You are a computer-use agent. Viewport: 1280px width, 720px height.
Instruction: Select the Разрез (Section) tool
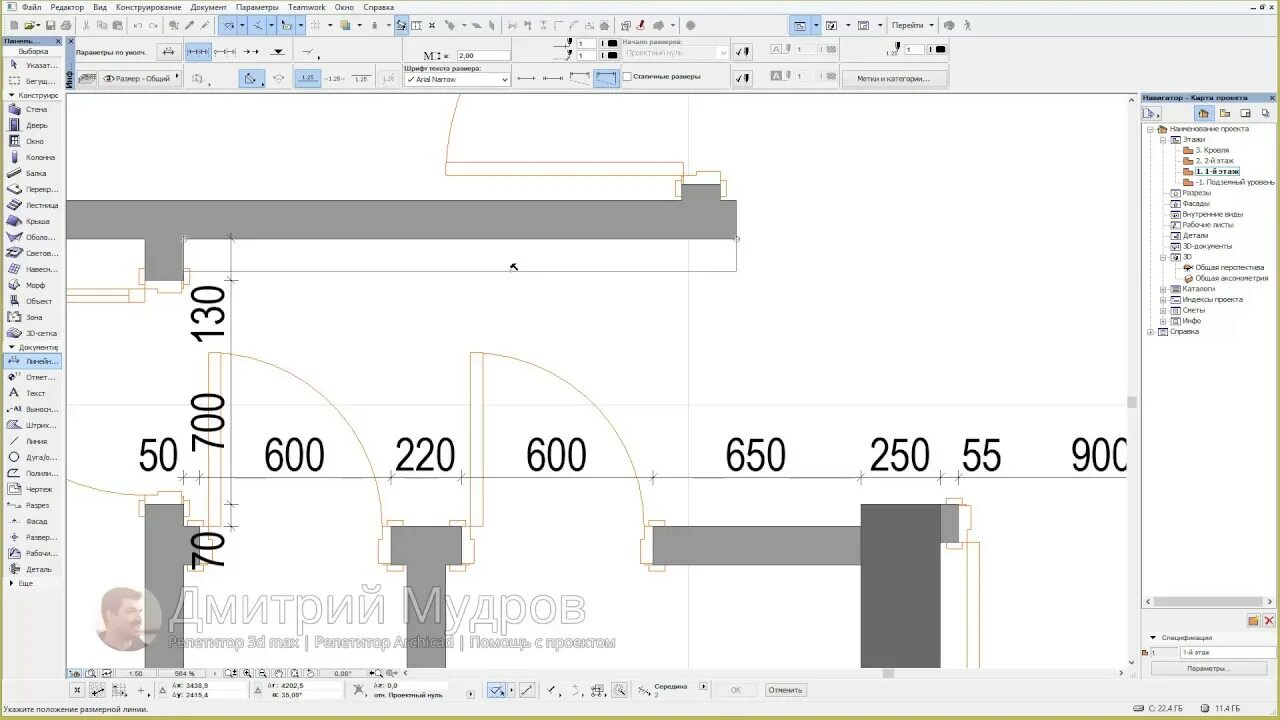coord(33,505)
